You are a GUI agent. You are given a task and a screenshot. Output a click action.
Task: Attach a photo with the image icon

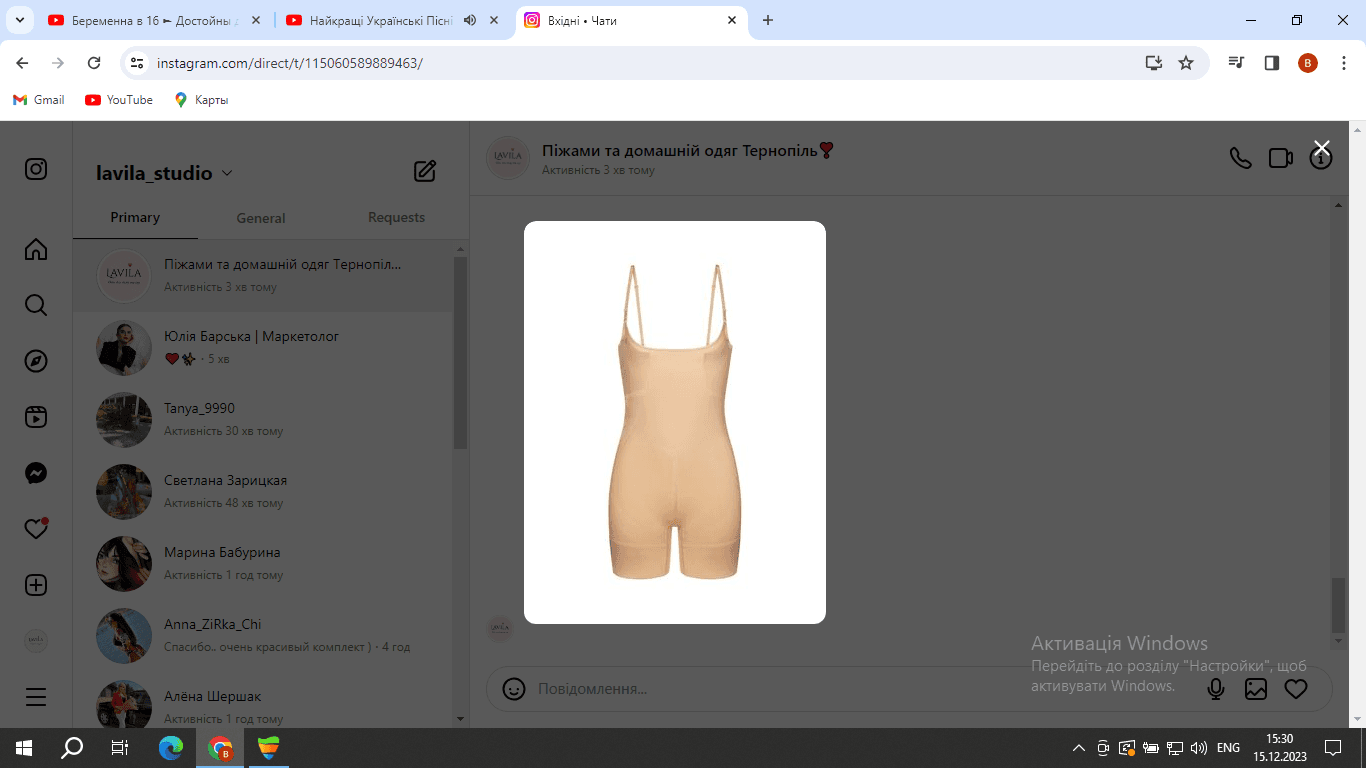click(x=1256, y=689)
